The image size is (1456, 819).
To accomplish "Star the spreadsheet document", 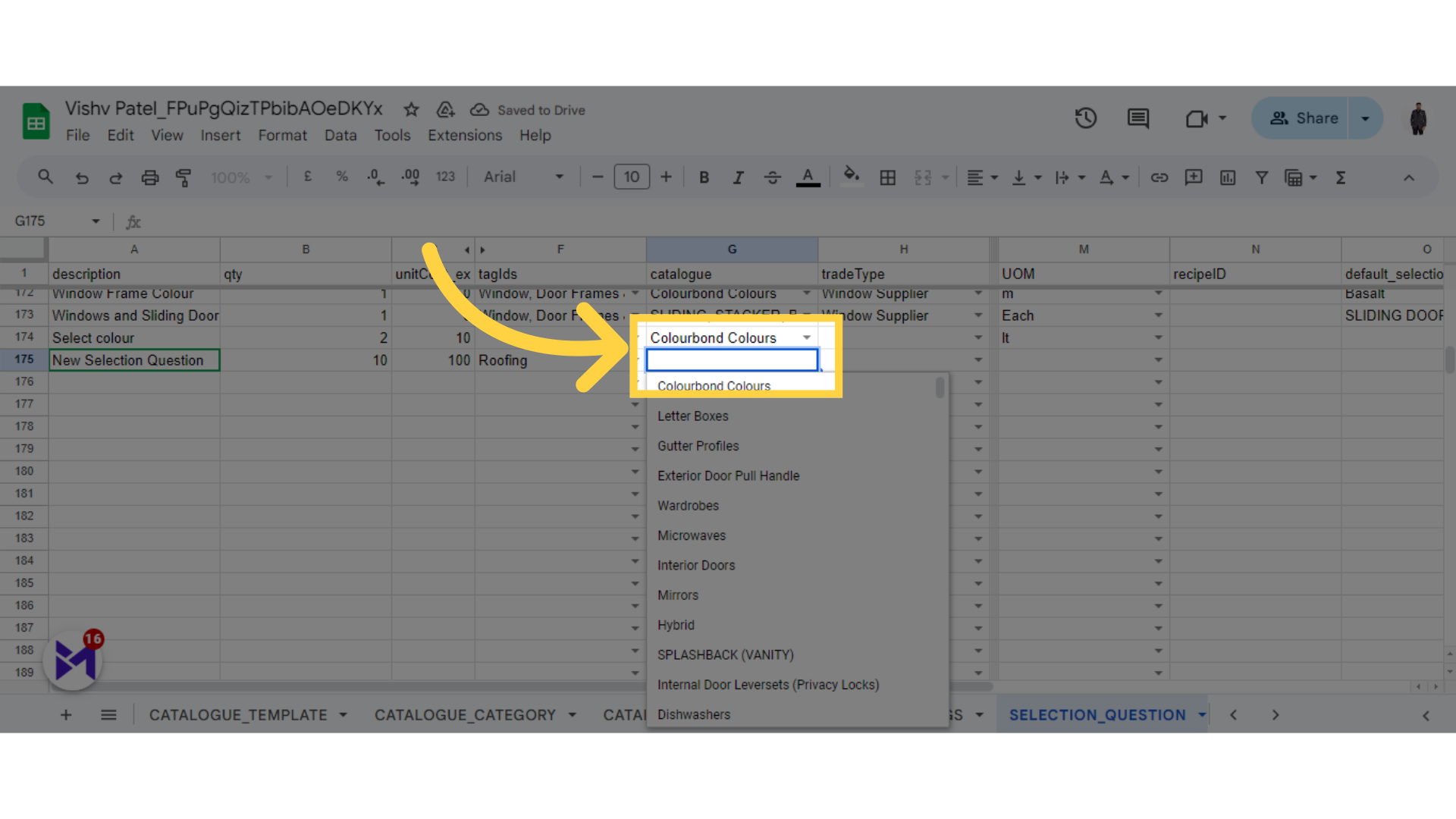I will pos(411,110).
